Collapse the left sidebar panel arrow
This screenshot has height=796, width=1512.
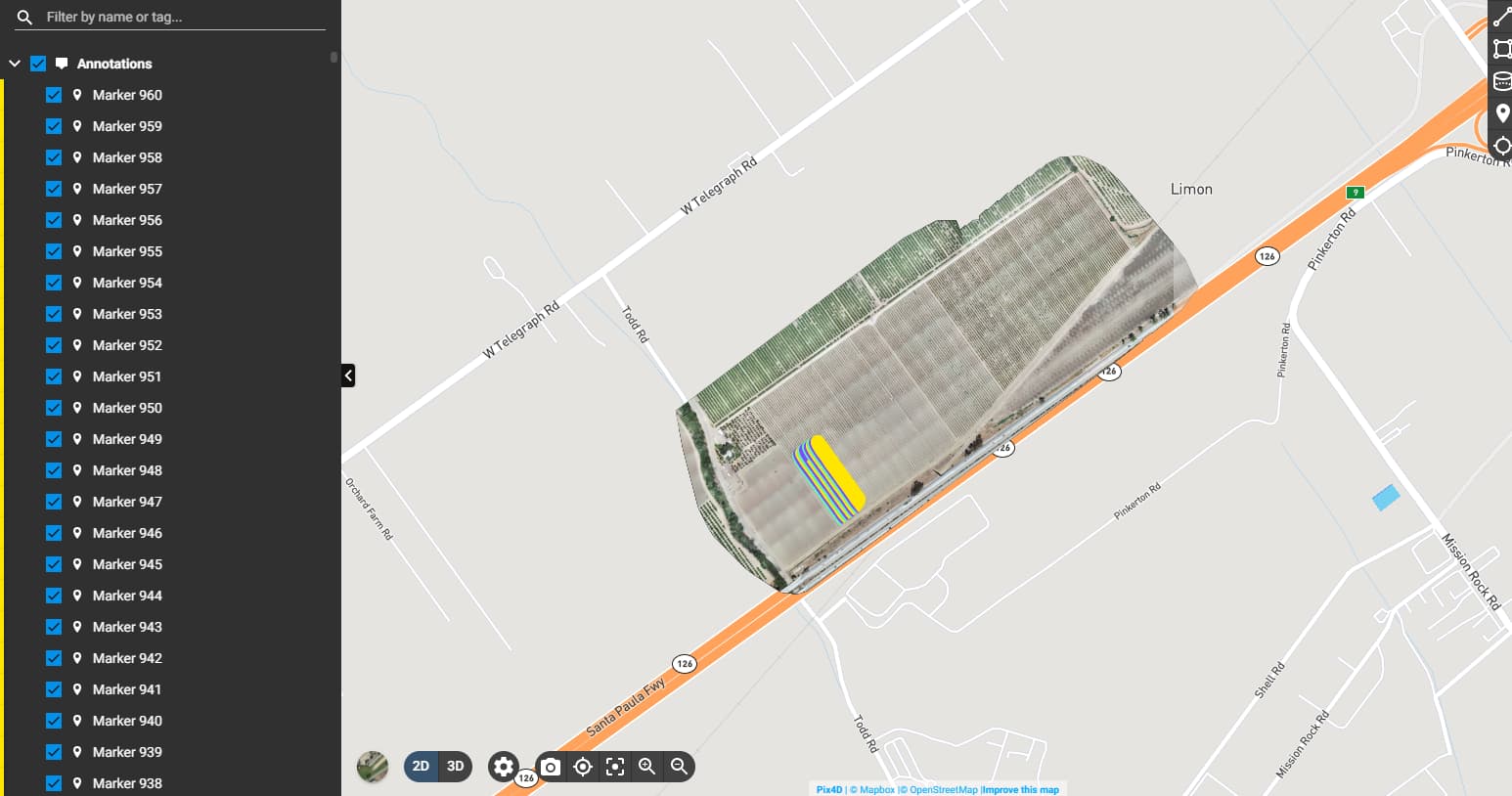[348, 376]
